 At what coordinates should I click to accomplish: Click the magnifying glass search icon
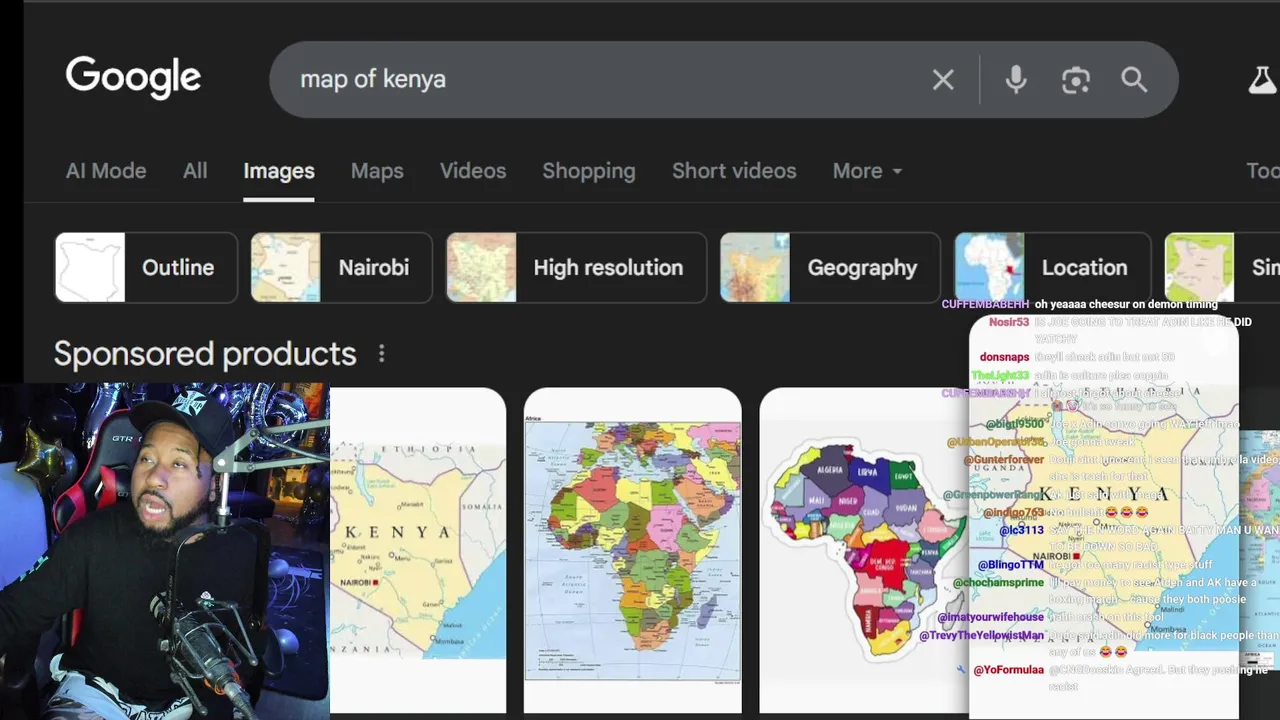[x=1134, y=80]
